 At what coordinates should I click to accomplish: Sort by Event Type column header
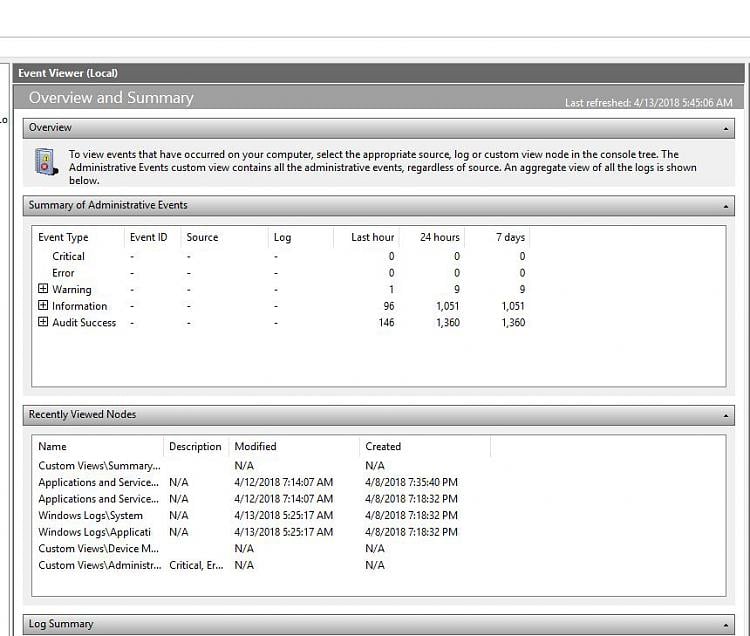click(63, 237)
